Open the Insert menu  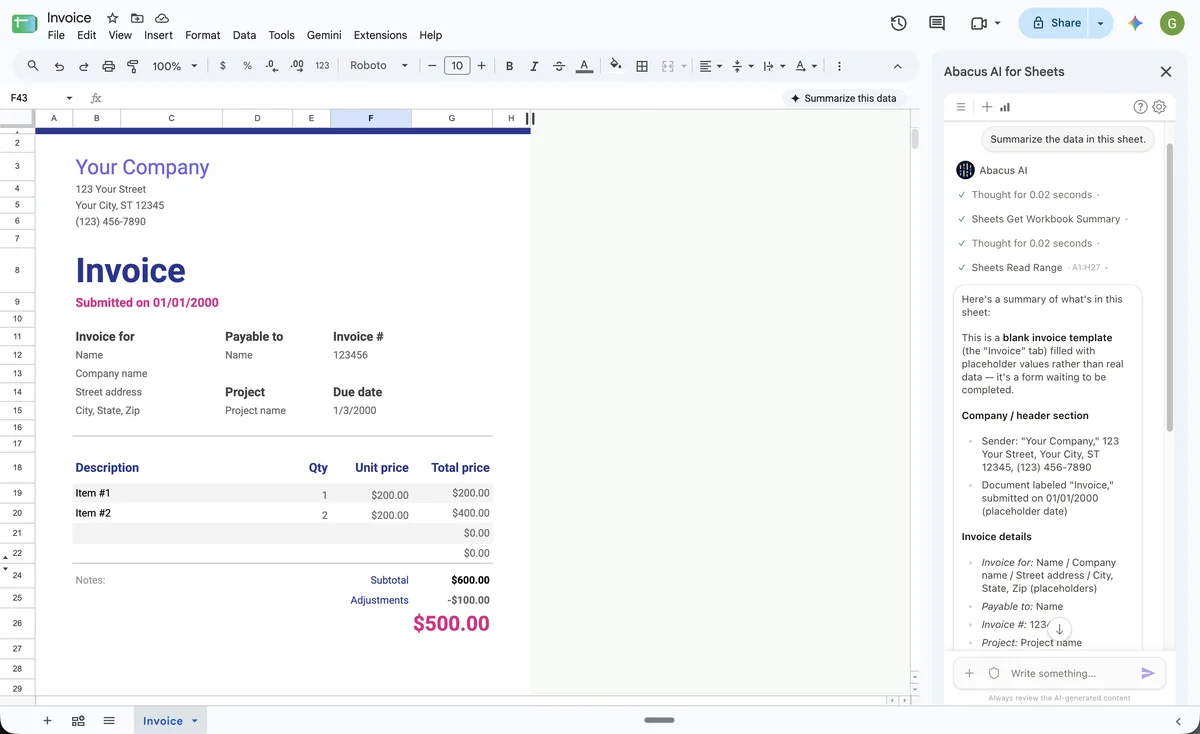(158, 35)
